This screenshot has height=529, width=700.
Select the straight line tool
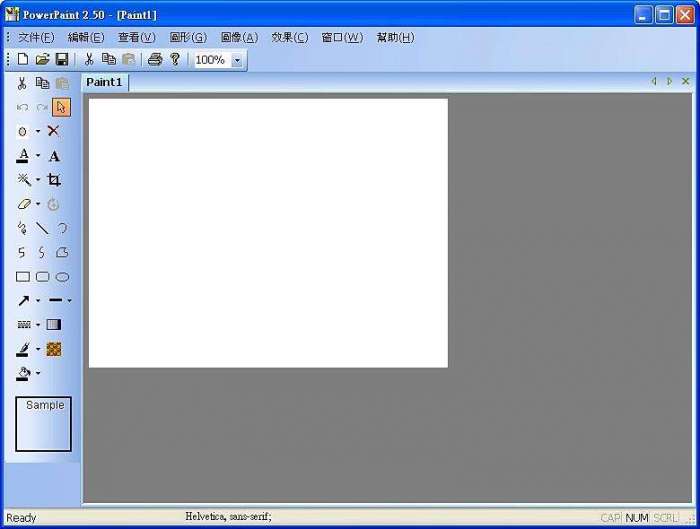[x=42, y=228]
